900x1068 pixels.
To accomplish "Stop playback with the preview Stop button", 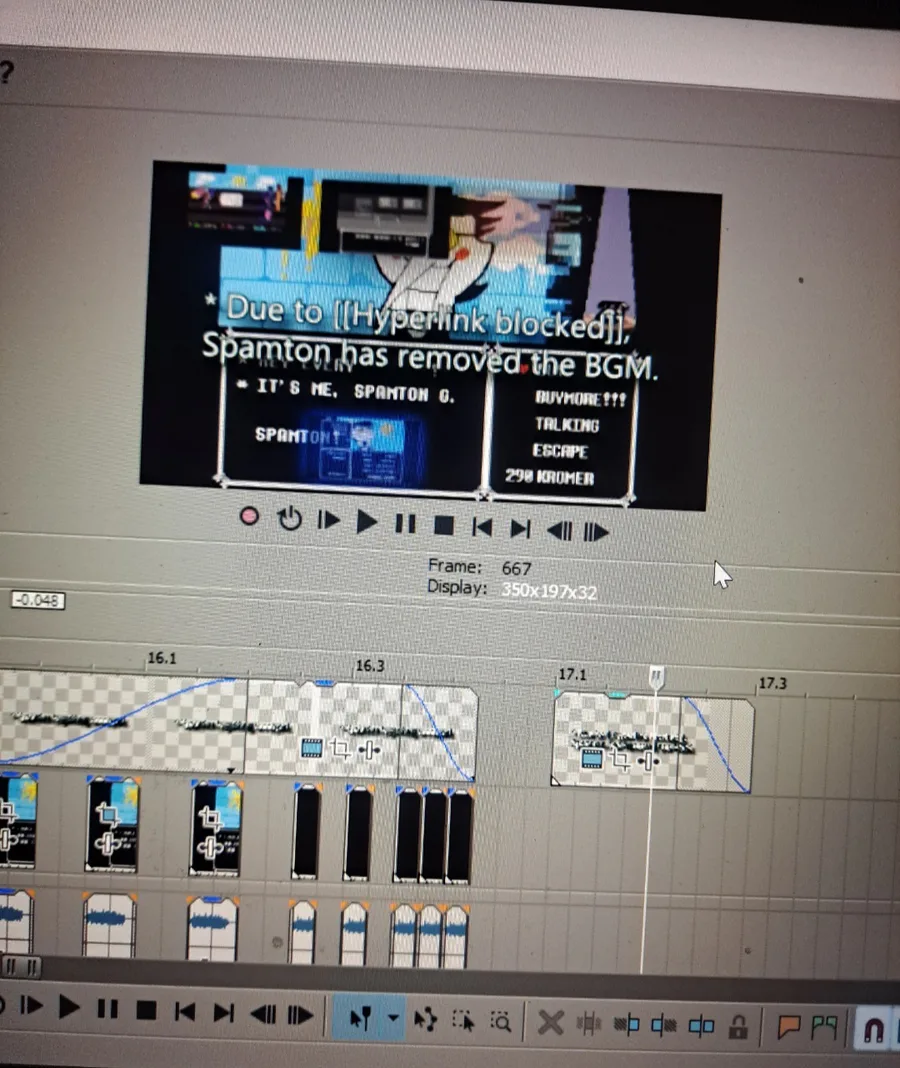I will click(444, 525).
